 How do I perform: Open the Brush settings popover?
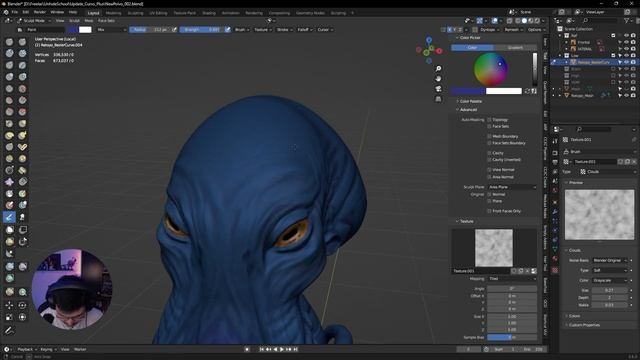(x=242, y=30)
